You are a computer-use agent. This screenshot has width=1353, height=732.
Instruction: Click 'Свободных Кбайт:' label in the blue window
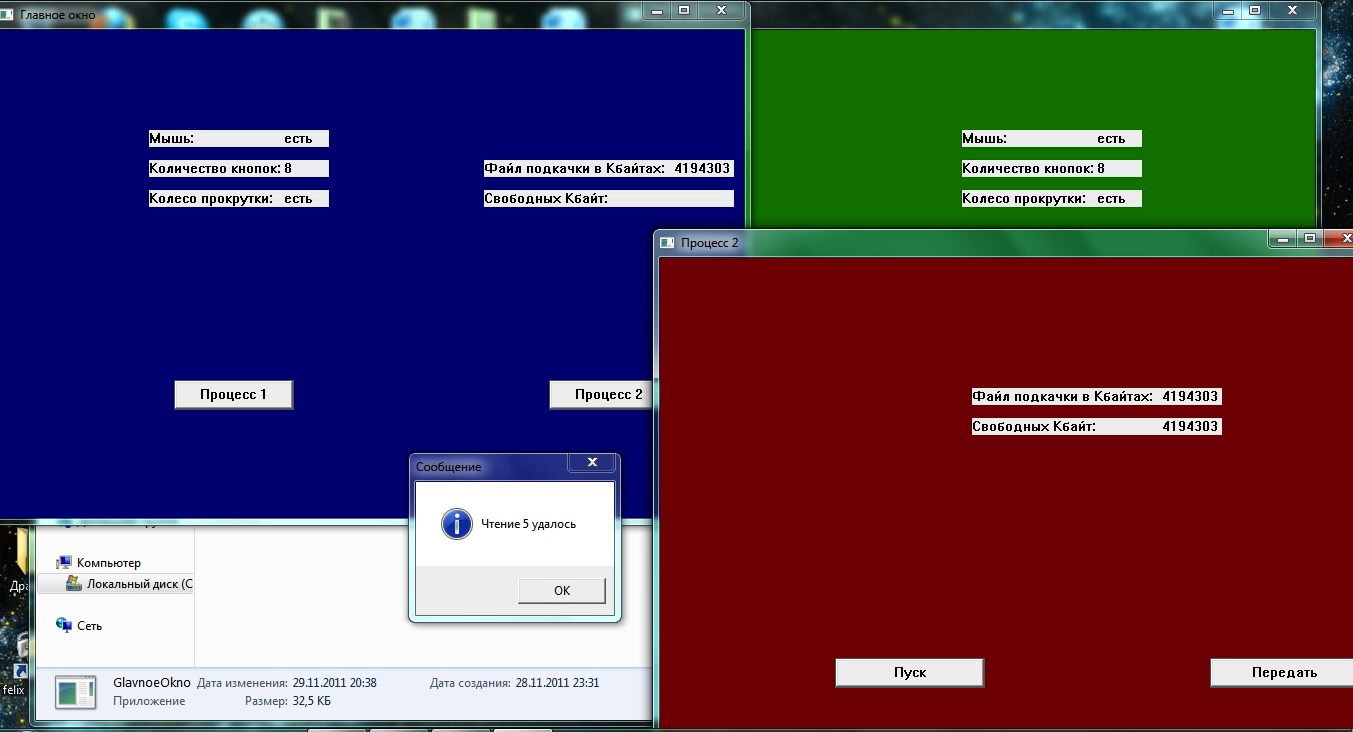coord(609,199)
